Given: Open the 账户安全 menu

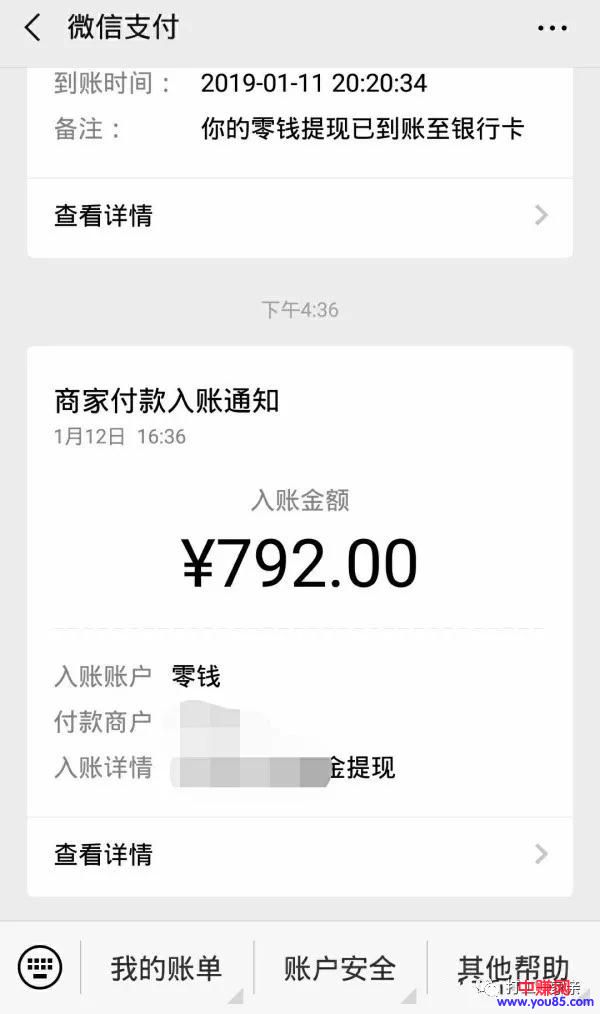Looking at the screenshot, I should point(340,968).
